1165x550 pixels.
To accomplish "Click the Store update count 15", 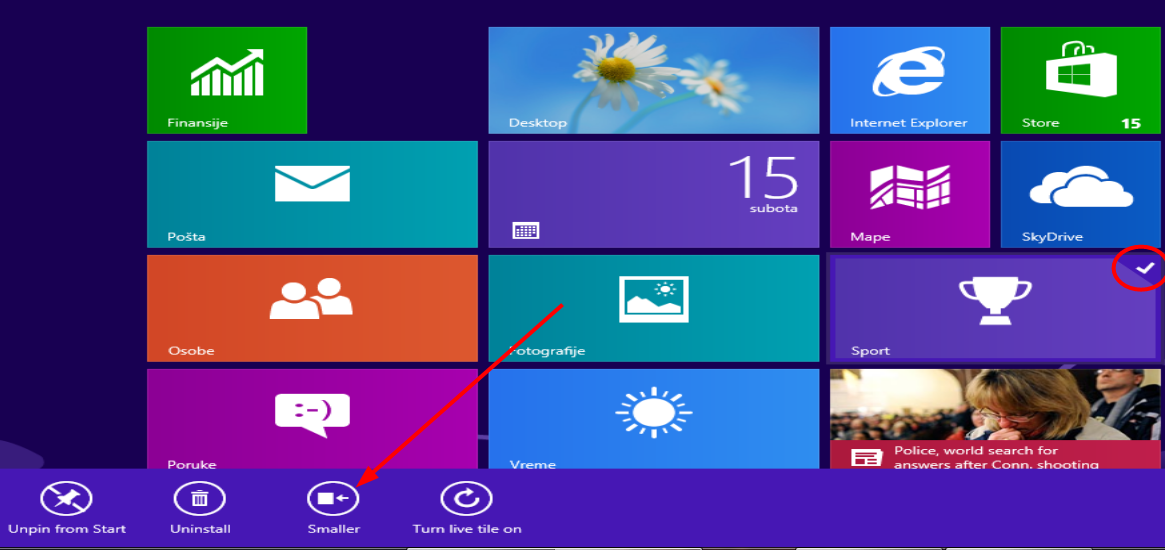I will 1131,123.
